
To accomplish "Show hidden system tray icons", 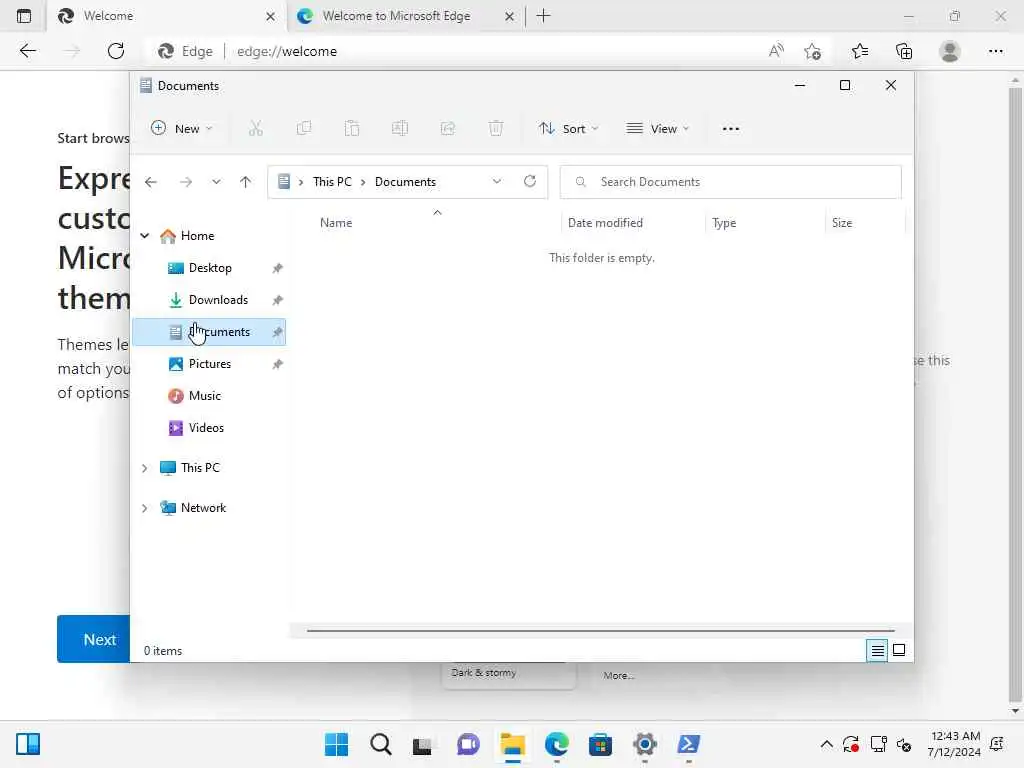I will pyautogui.click(x=826, y=744).
